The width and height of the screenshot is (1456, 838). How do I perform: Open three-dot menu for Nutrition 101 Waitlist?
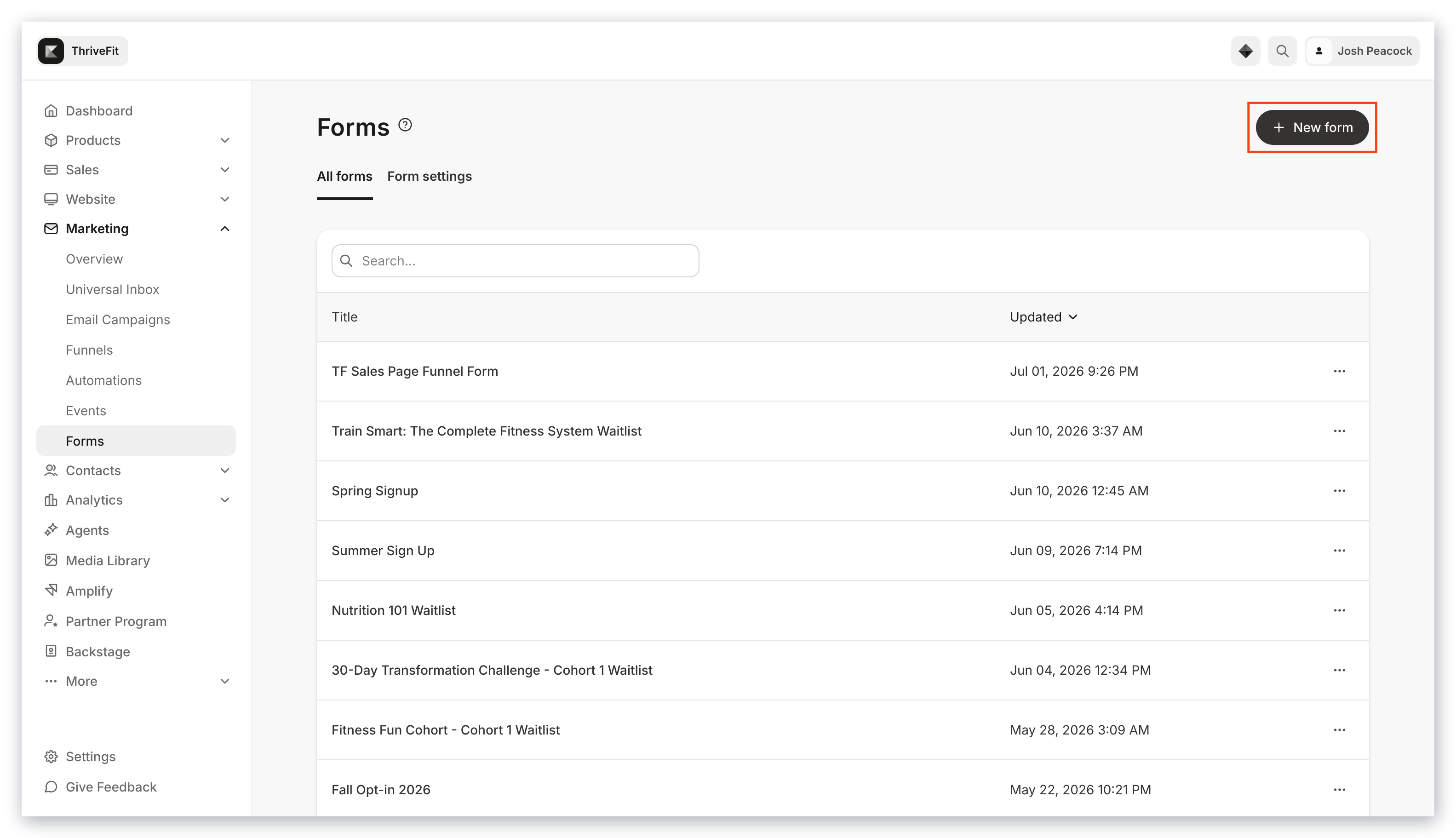[1339, 610]
